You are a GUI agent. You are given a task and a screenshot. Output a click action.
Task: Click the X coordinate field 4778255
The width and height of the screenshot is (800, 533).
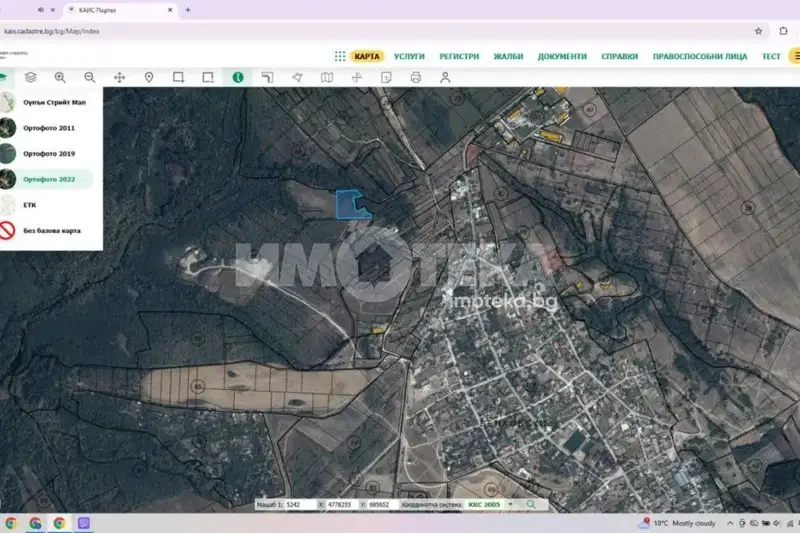click(342, 504)
